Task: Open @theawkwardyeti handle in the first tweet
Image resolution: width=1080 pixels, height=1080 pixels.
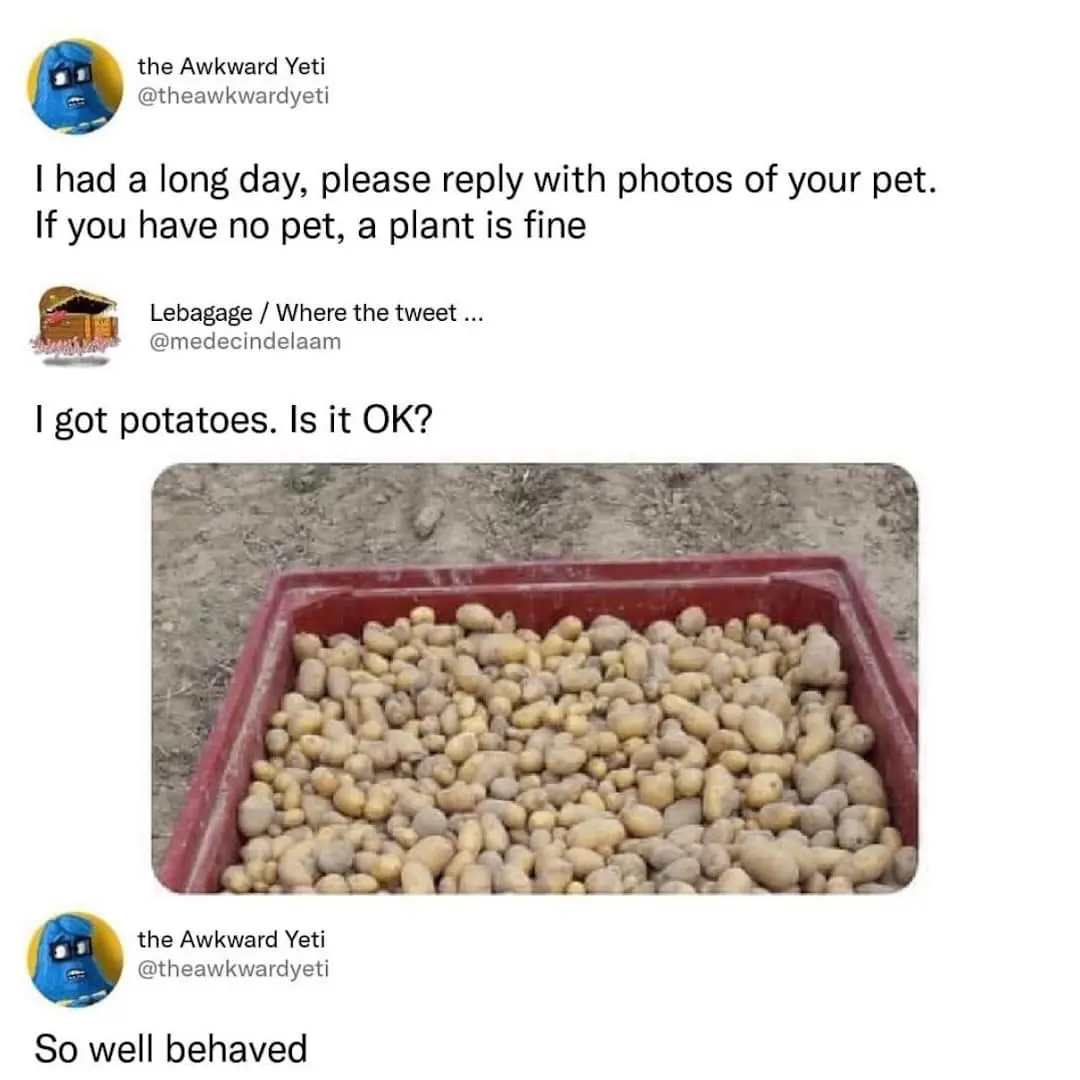Action: click(233, 96)
